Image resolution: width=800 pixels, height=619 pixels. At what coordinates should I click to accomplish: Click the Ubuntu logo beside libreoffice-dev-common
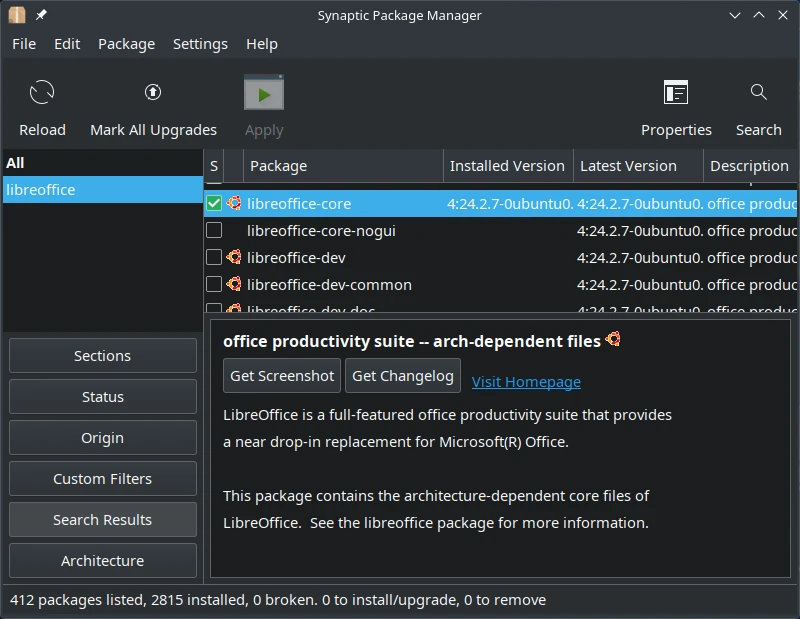(x=234, y=284)
